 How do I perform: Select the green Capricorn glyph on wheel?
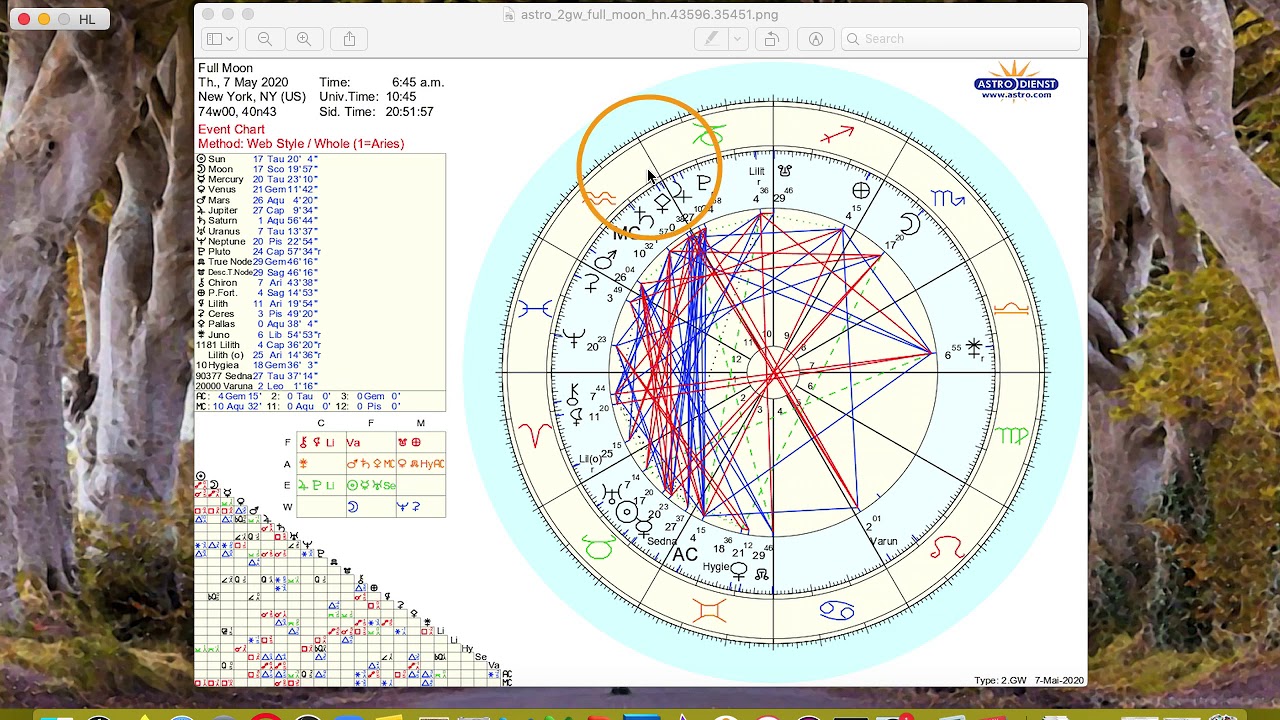click(x=708, y=135)
